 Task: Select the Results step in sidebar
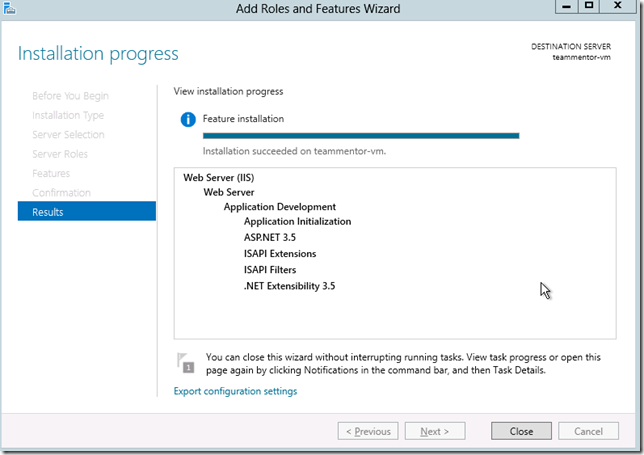pos(87,211)
